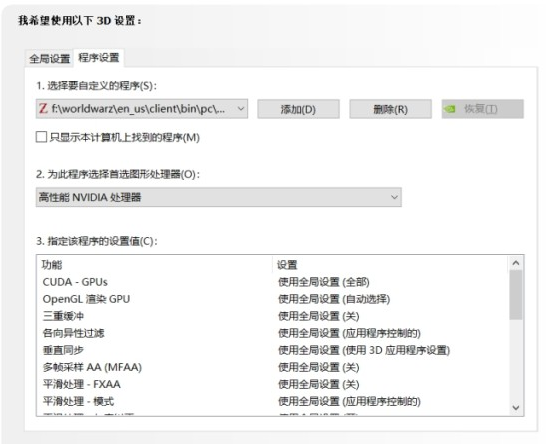Image resolution: width=546 pixels, height=444 pixels.
Task: Open the program selection dropdown showing worldwarz path
Action: click(x=142, y=109)
